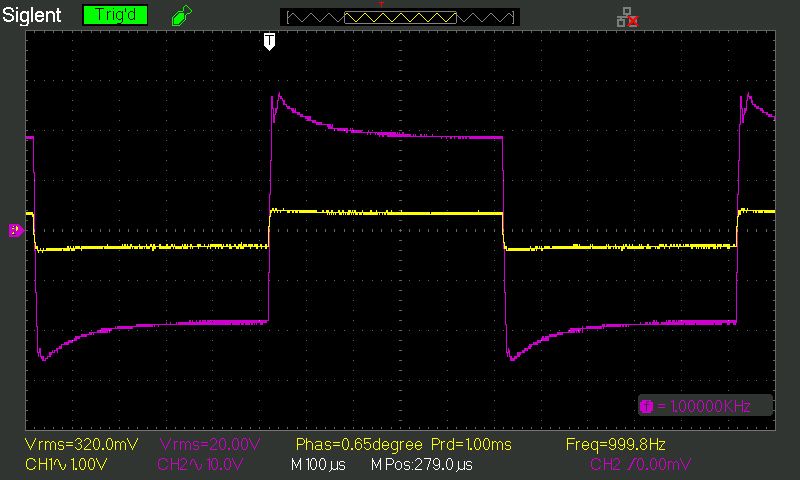Screen dimensions: 800x480
Task: Click the green Trig'd status indicator
Action: coord(115,15)
